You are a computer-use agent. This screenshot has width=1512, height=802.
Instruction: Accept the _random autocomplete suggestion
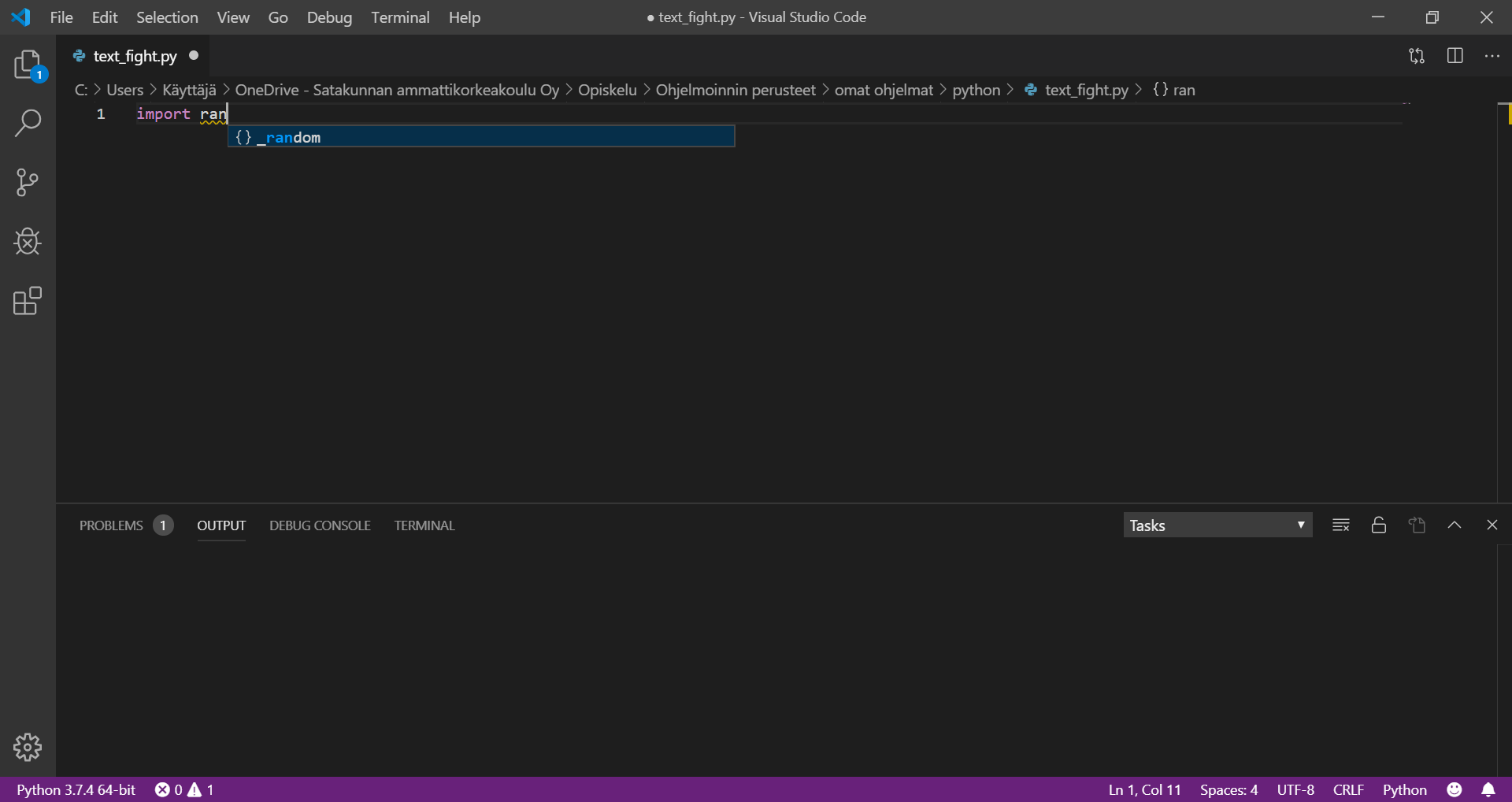tap(481, 137)
